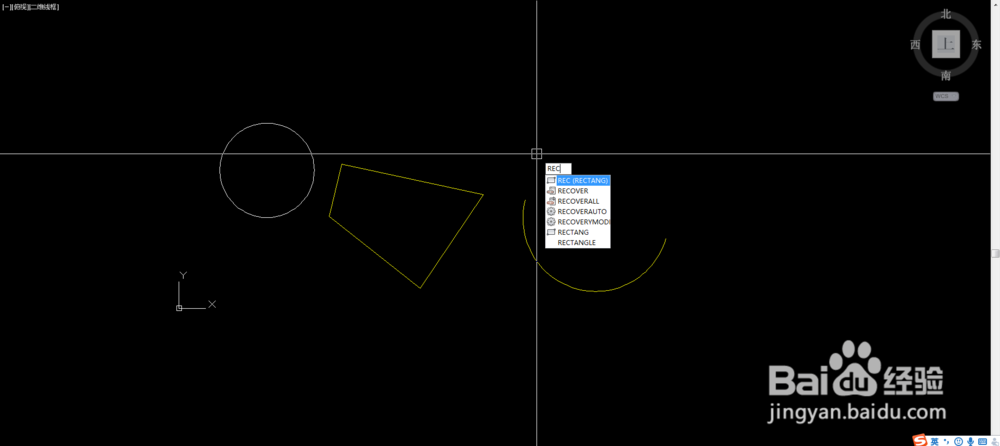Choose RECOVERALL from the command suggestions
Image resolution: width=1000 pixels, height=446 pixels.
[x=578, y=201]
